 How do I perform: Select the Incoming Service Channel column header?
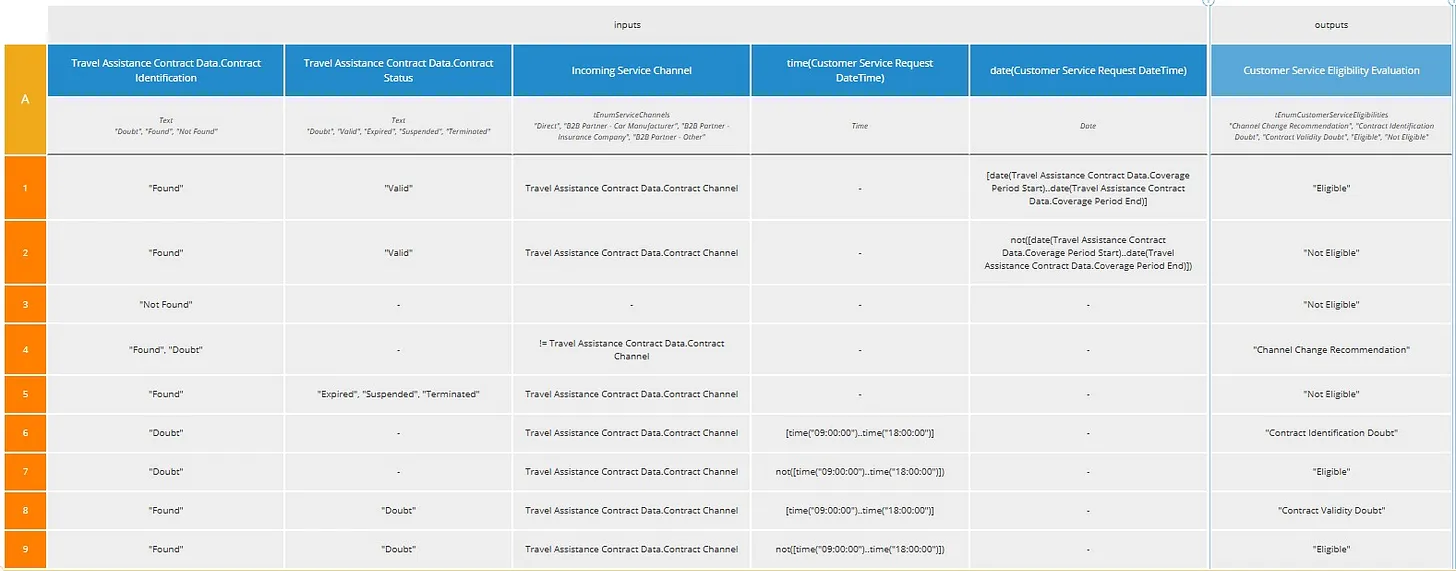[631, 70]
